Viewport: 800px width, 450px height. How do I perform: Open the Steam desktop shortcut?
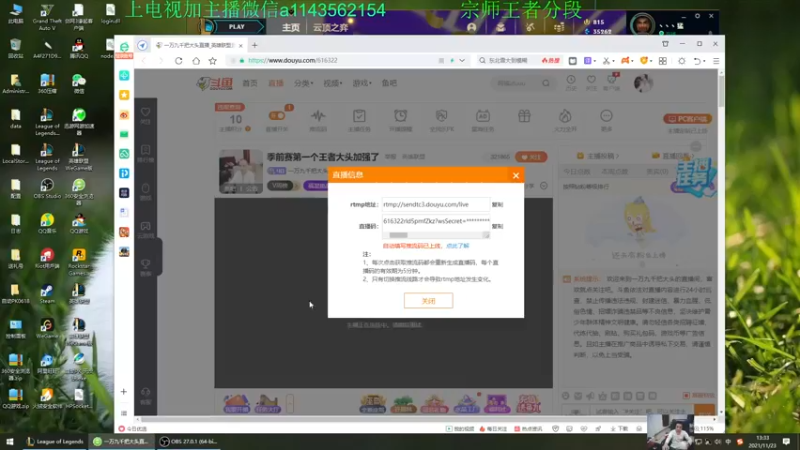pyautogui.click(x=47, y=294)
